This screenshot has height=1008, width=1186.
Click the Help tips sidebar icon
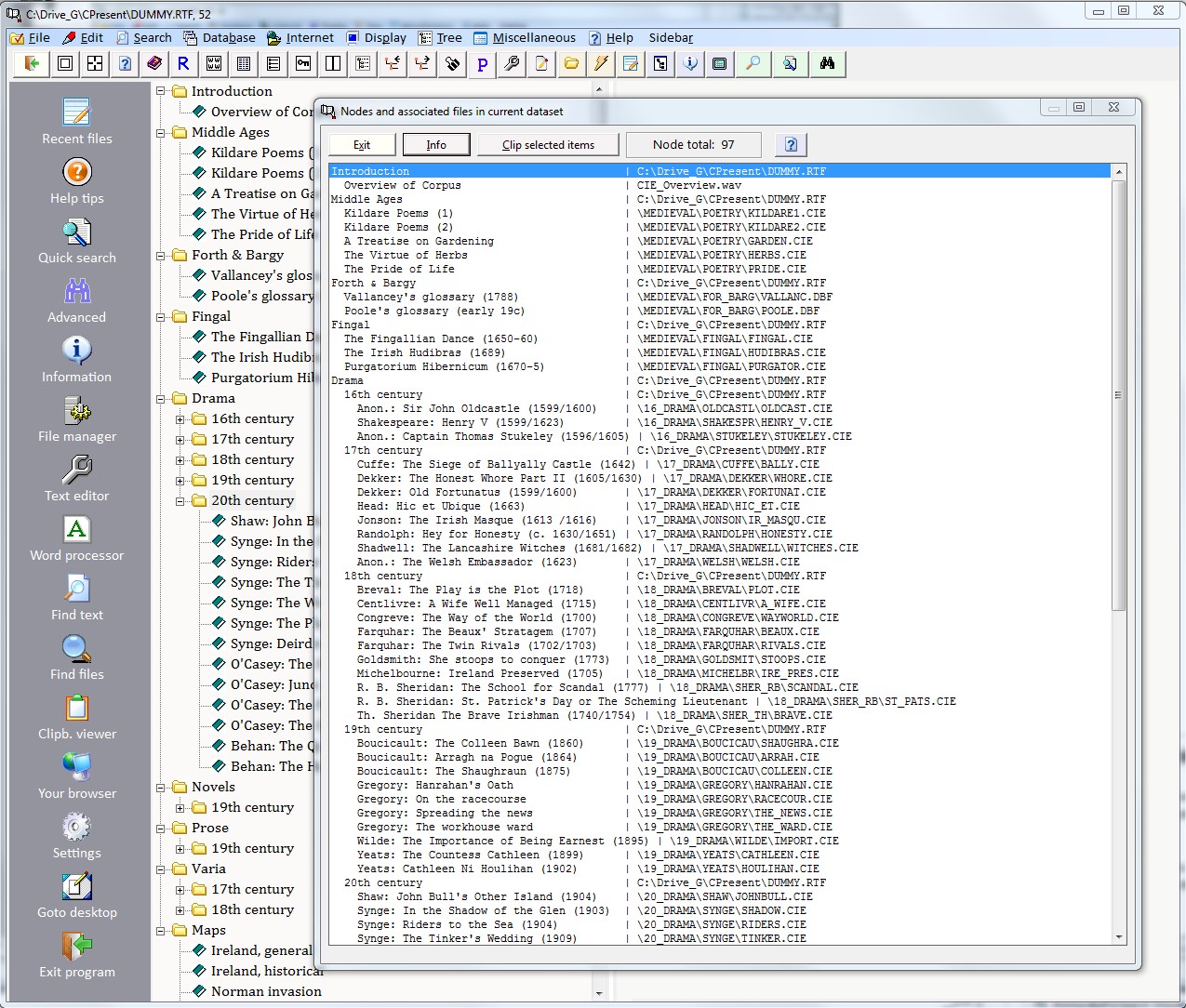click(76, 173)
